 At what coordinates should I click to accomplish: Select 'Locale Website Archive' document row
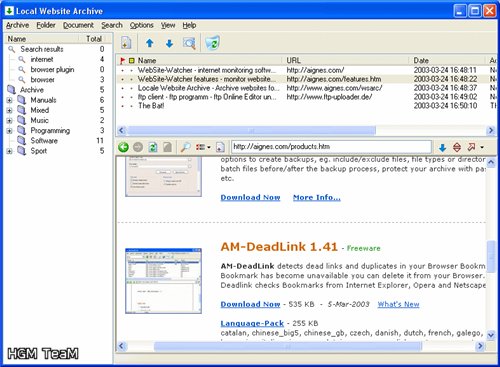(306, 88)
